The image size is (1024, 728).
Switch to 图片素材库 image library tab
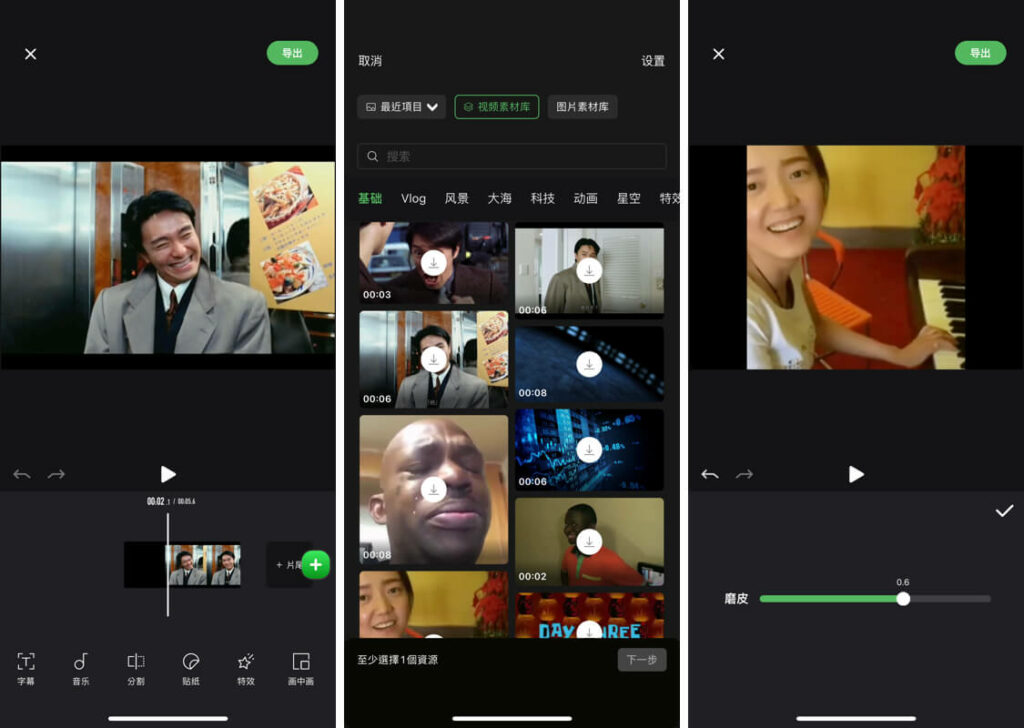[x=582, y=107]
